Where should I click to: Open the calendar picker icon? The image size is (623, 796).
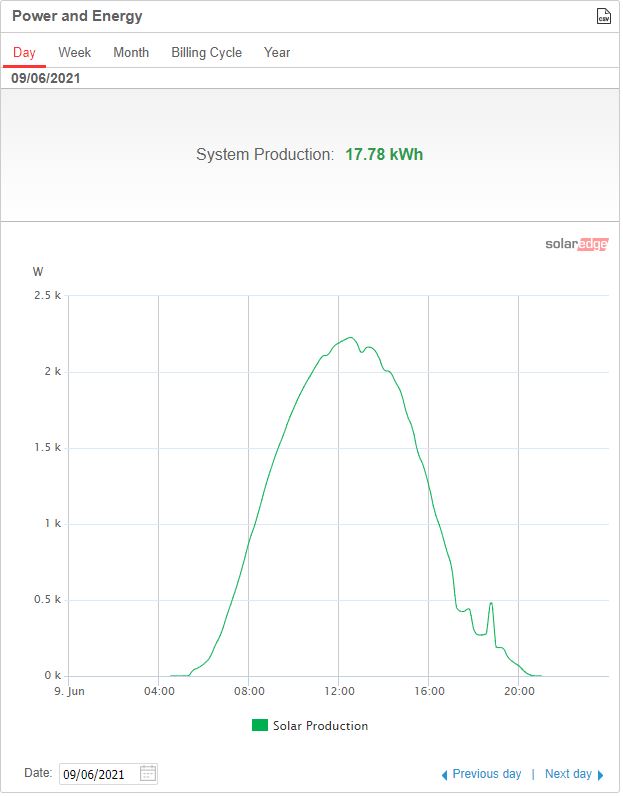pos(148,776)
